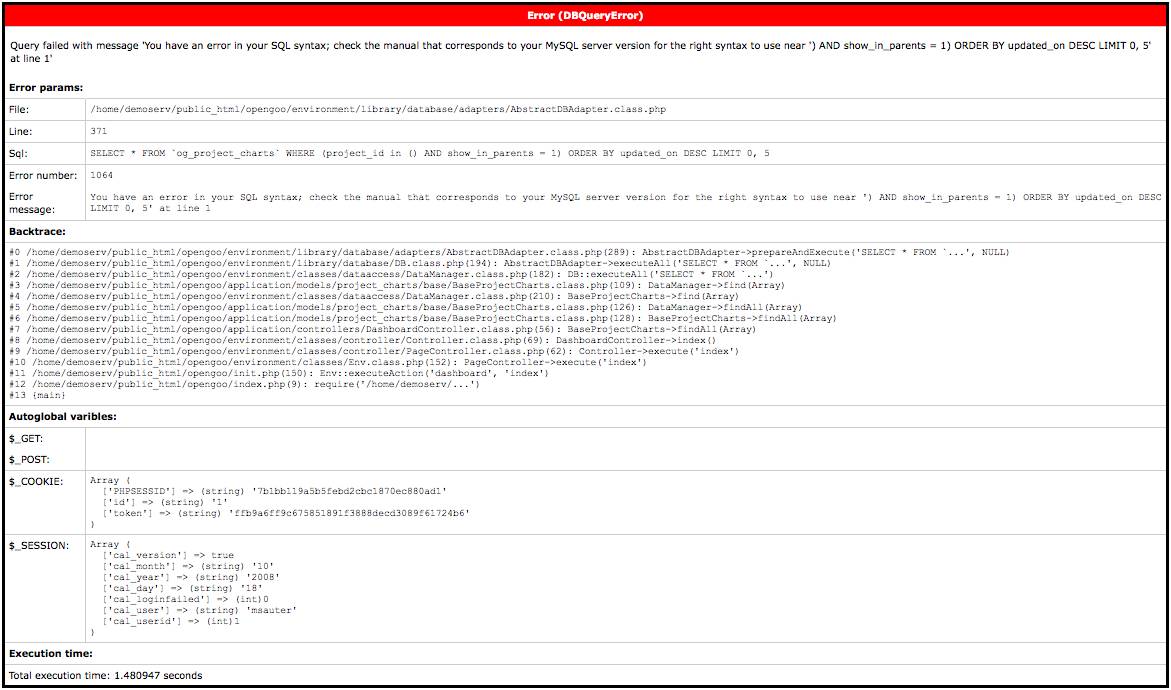Click the red Error (DBQueryError) title bar
The width and height of the screenshot is (1171, 690).
click(x=585, y=16)
